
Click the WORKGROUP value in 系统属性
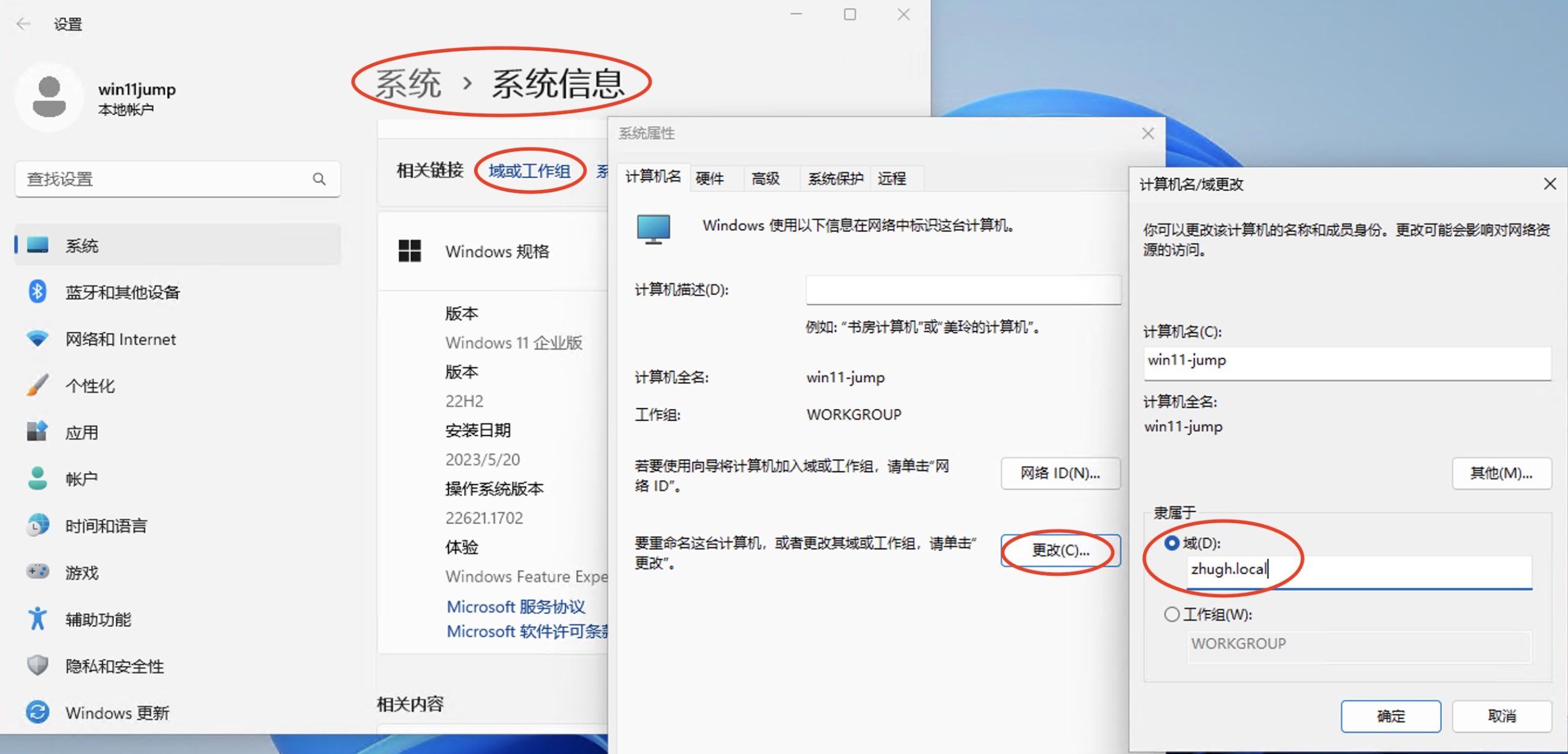pyautogui.click(x=854, y=415)
